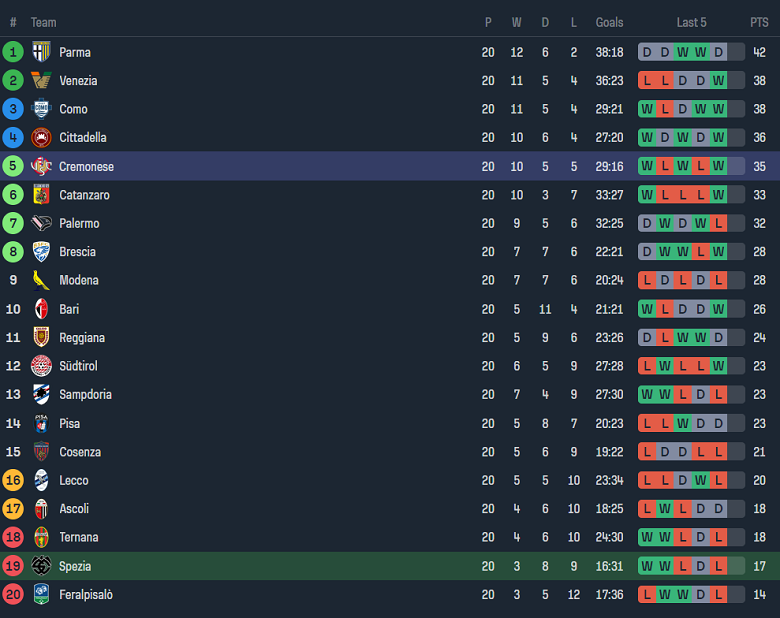
Task: Click the Venezia team logo
Action: click(41, 81)
